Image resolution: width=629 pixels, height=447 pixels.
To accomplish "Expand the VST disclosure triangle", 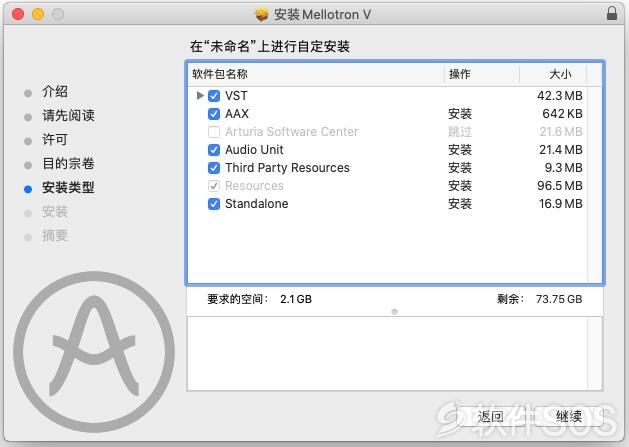I will [x=200, y=96].
